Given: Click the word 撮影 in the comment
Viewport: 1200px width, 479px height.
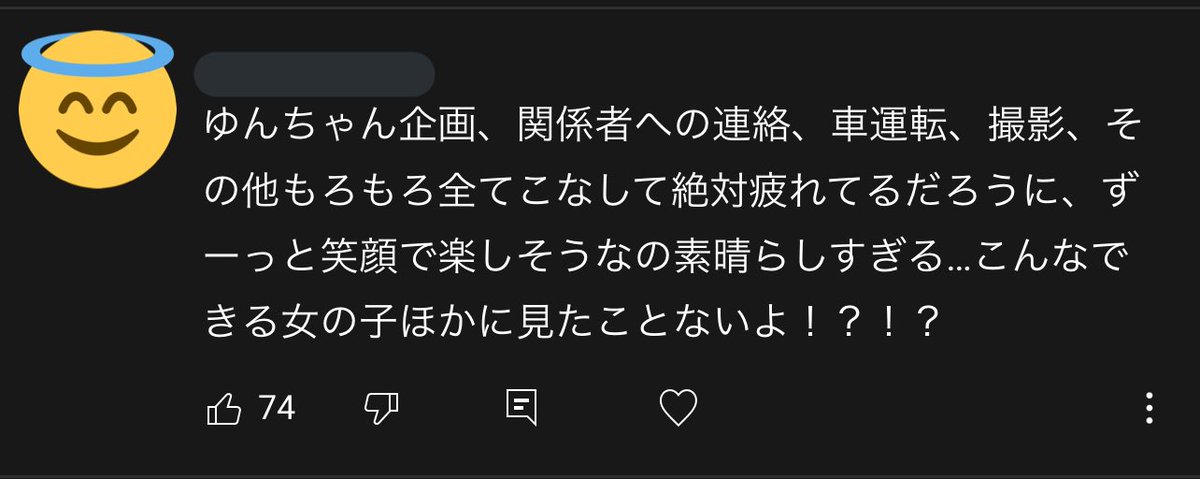Looking at the screenshot, I should (1021, 127).
